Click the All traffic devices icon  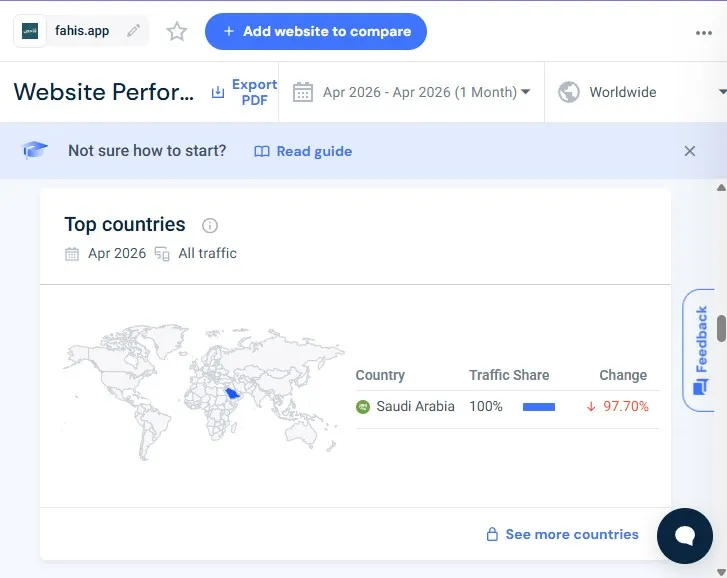pyautogui.click(x=162, y=254)
